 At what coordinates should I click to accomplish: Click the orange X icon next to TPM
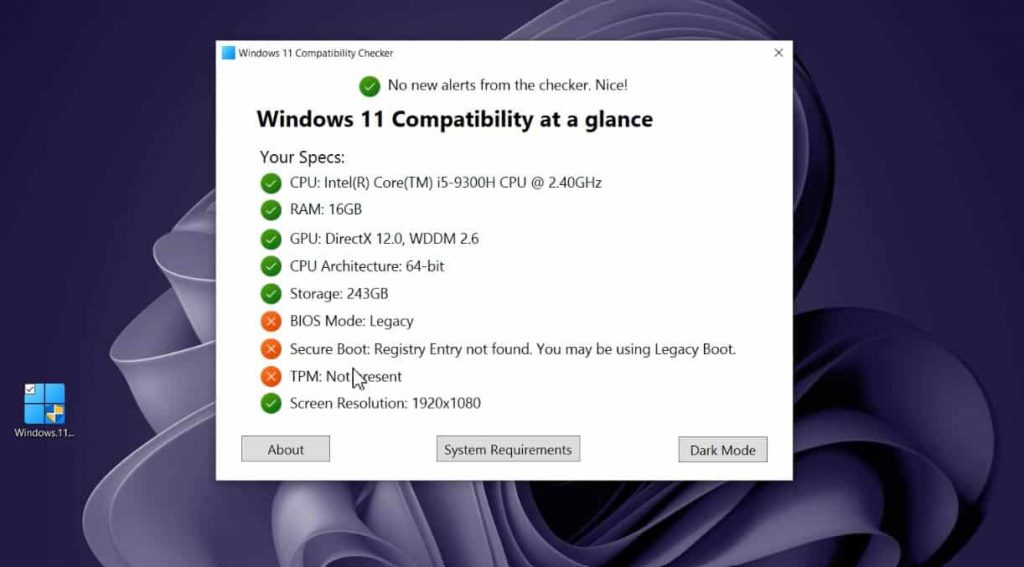click(x=270, y=376)
